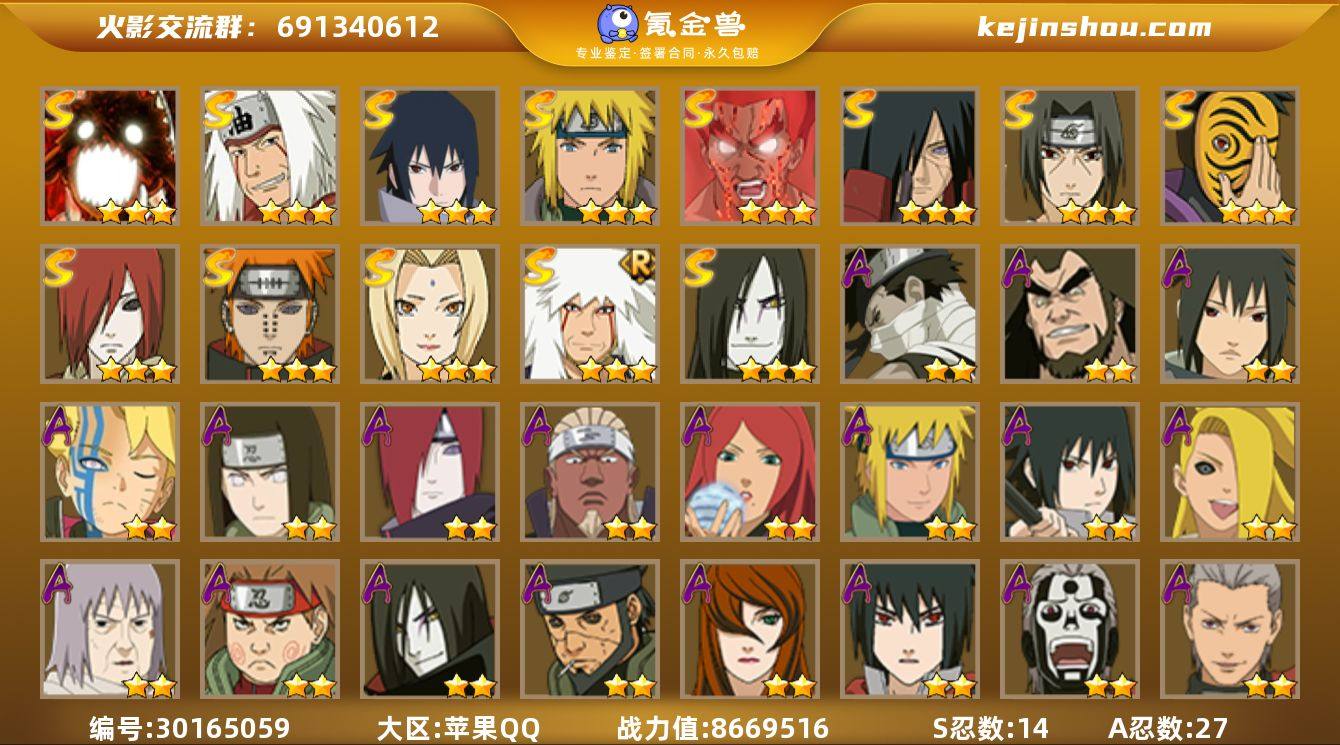Viewport: 1340px width, 745px height.
Task: Select Hidan with the skull face paint
Action: point(1070,630)
